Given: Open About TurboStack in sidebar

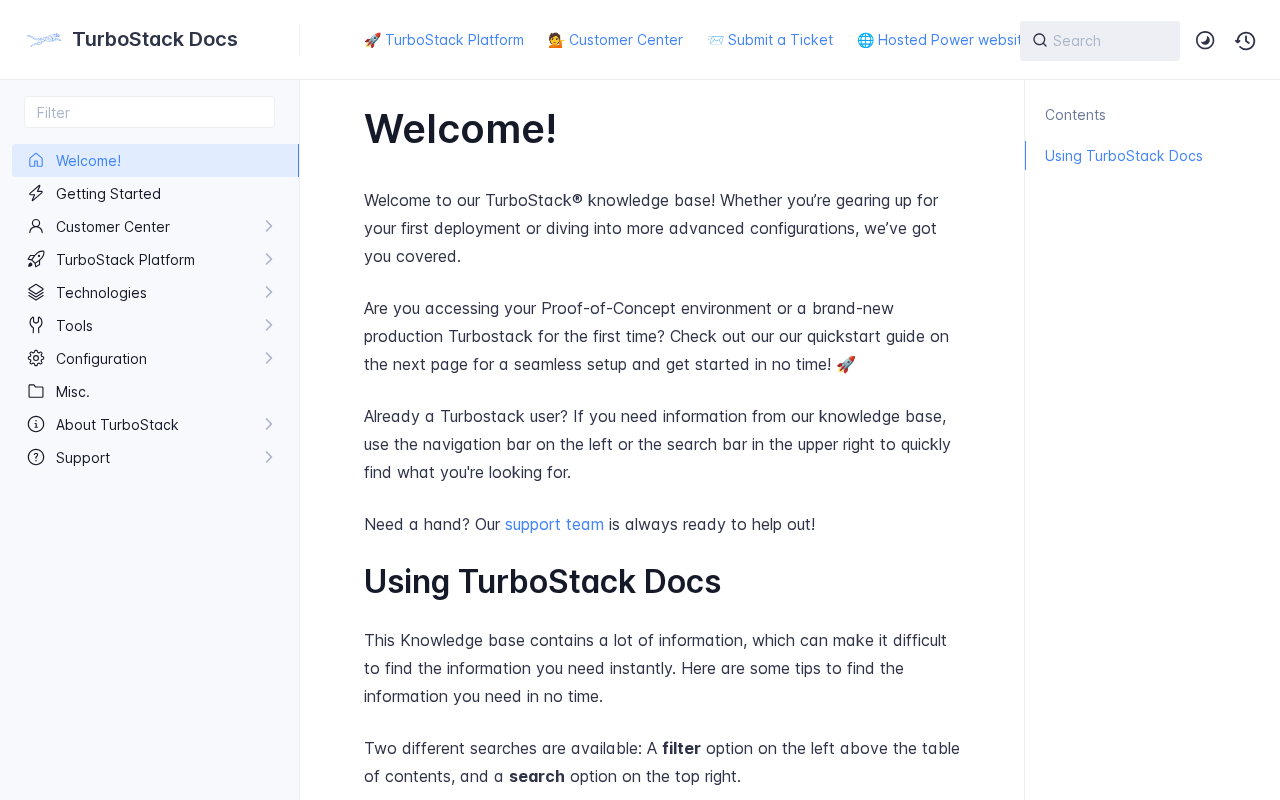Looking at the screenshot, I should click(155, 424).
